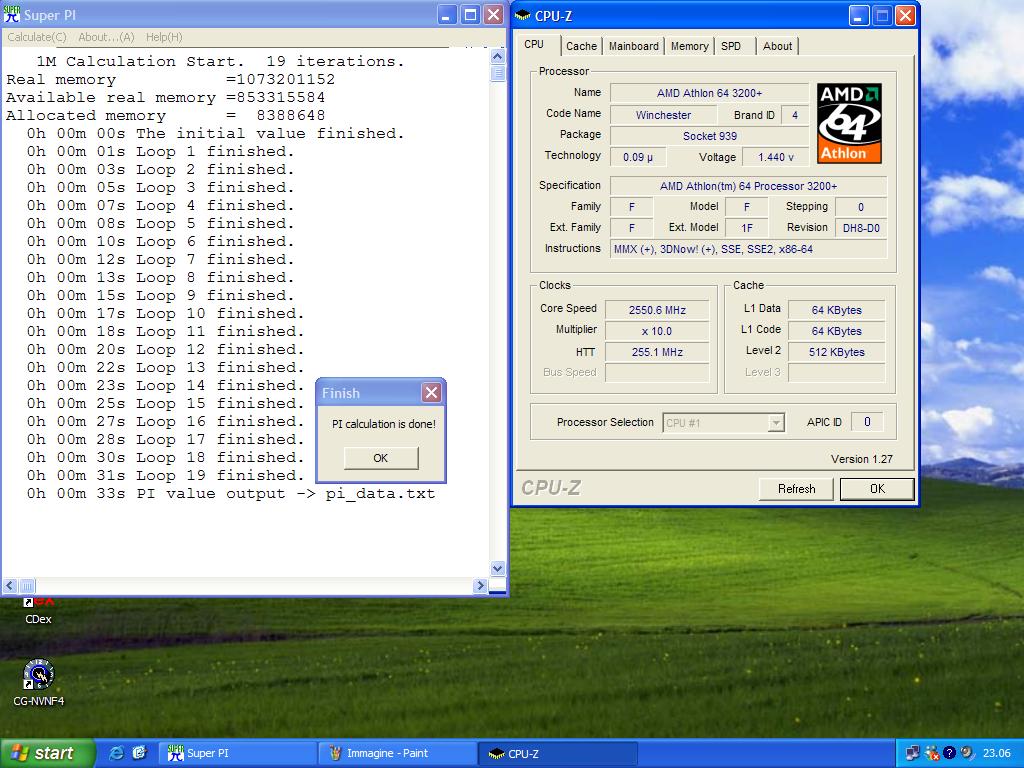This screenshot has width=1024, height=768.
Task: Click the network computers tray icon
Action: click(912, 753)
